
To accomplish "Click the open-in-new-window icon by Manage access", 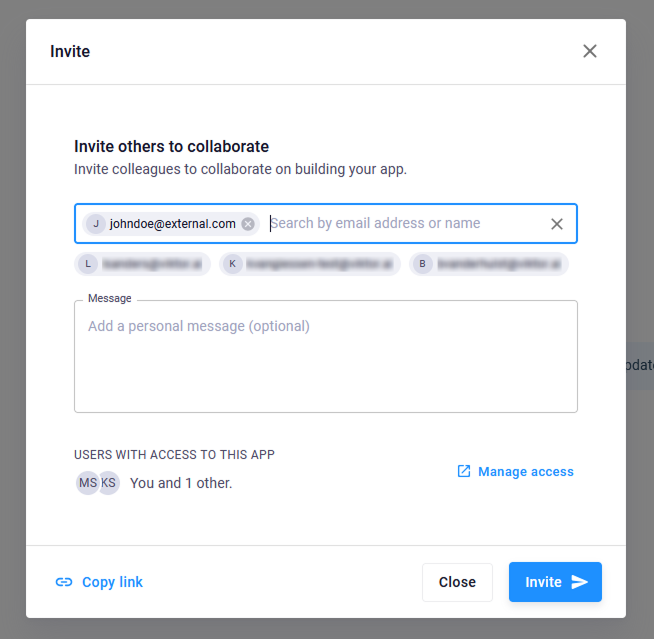I will pyautogui.click(x=464, y=471).
